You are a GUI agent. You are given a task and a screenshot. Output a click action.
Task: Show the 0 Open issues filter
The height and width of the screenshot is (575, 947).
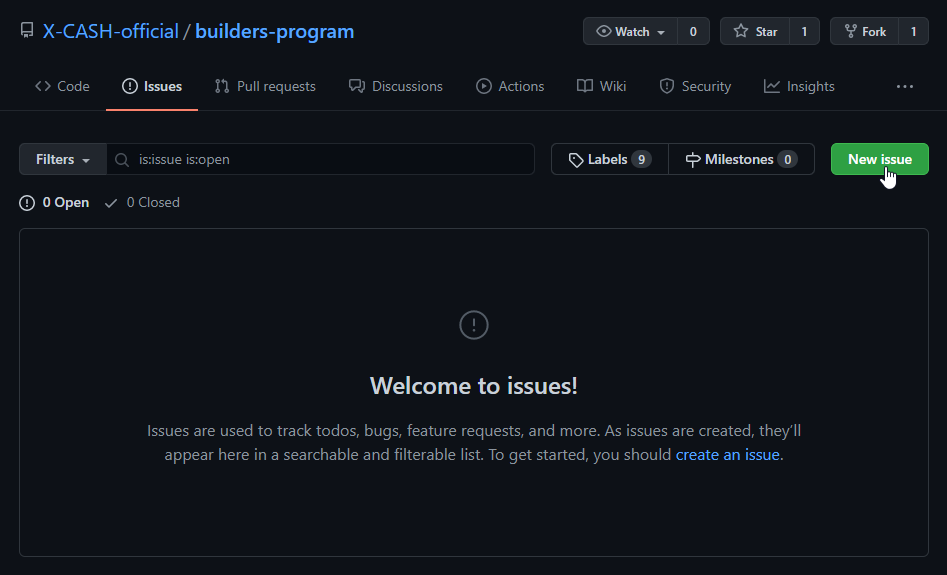pos(54,202)
